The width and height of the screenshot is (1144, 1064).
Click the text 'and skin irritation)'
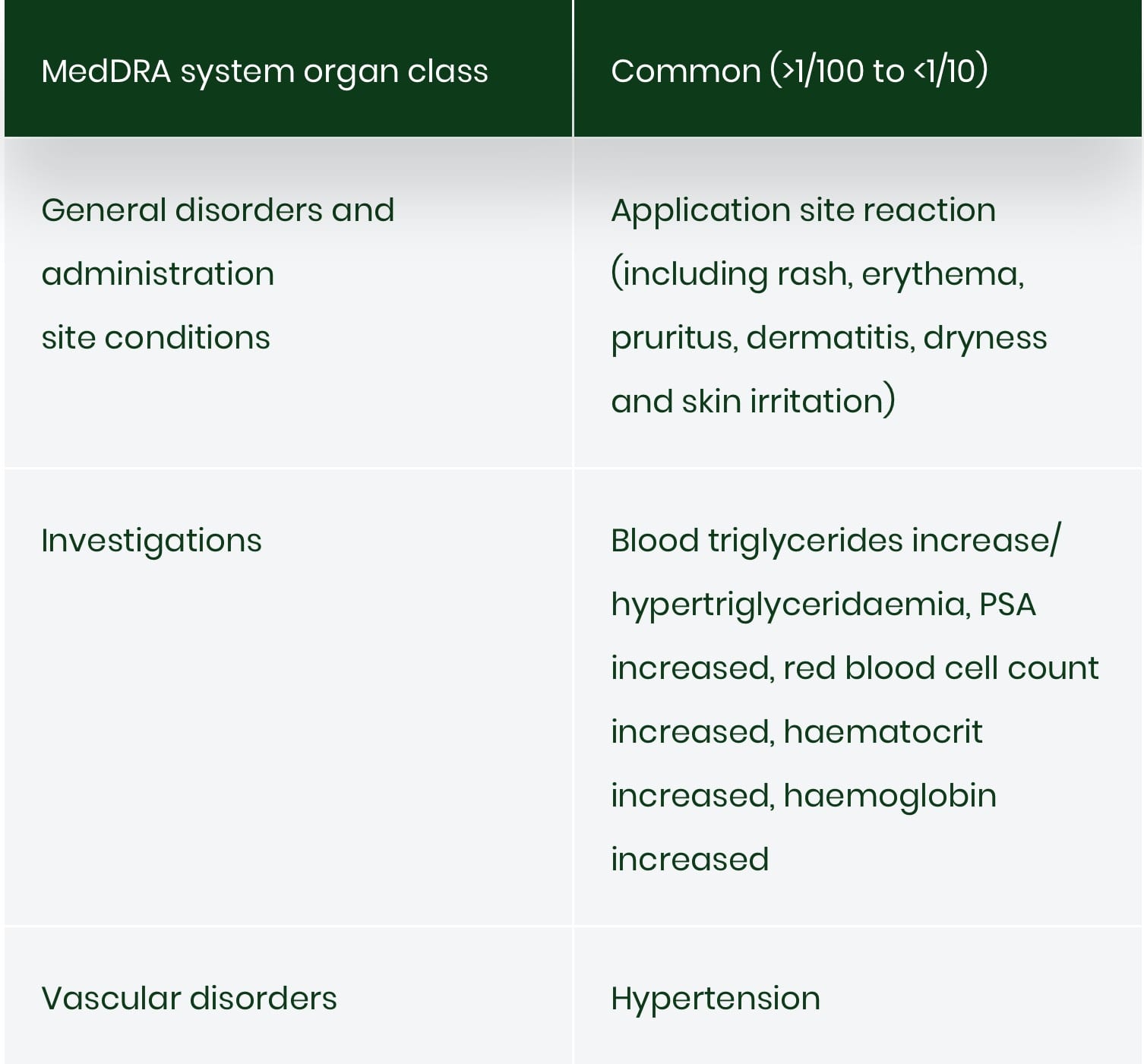coord(753,401)
